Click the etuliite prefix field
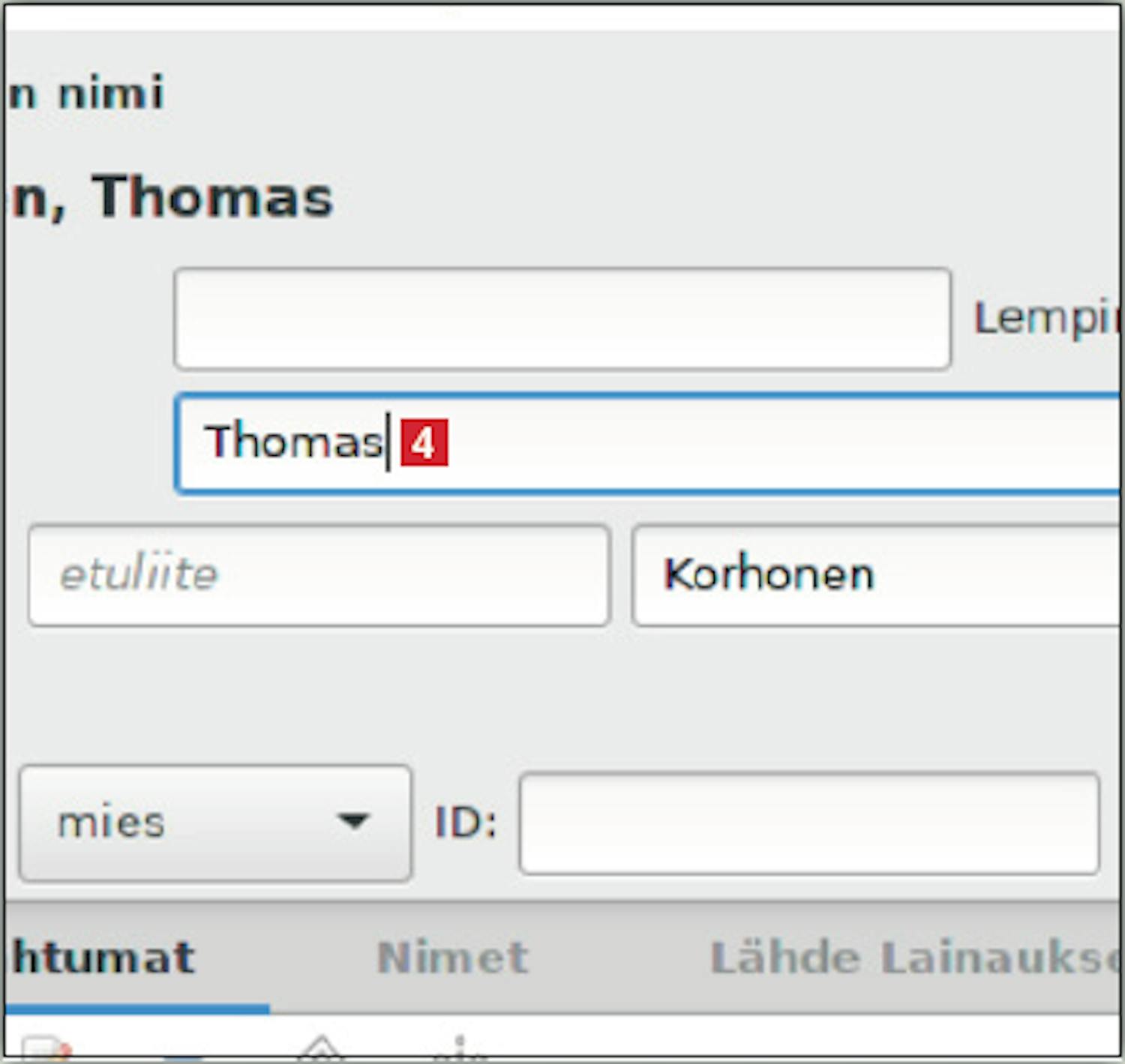The image size is (1125, 1064). click(318, 575)
